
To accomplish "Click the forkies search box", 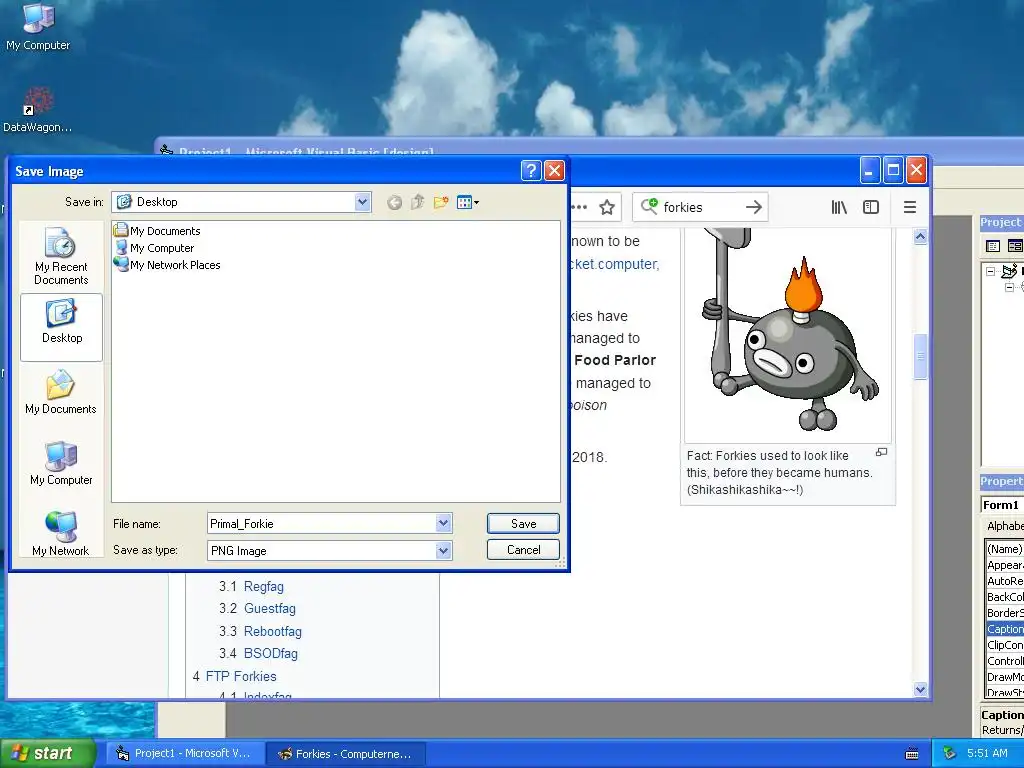I will [701, 207].
